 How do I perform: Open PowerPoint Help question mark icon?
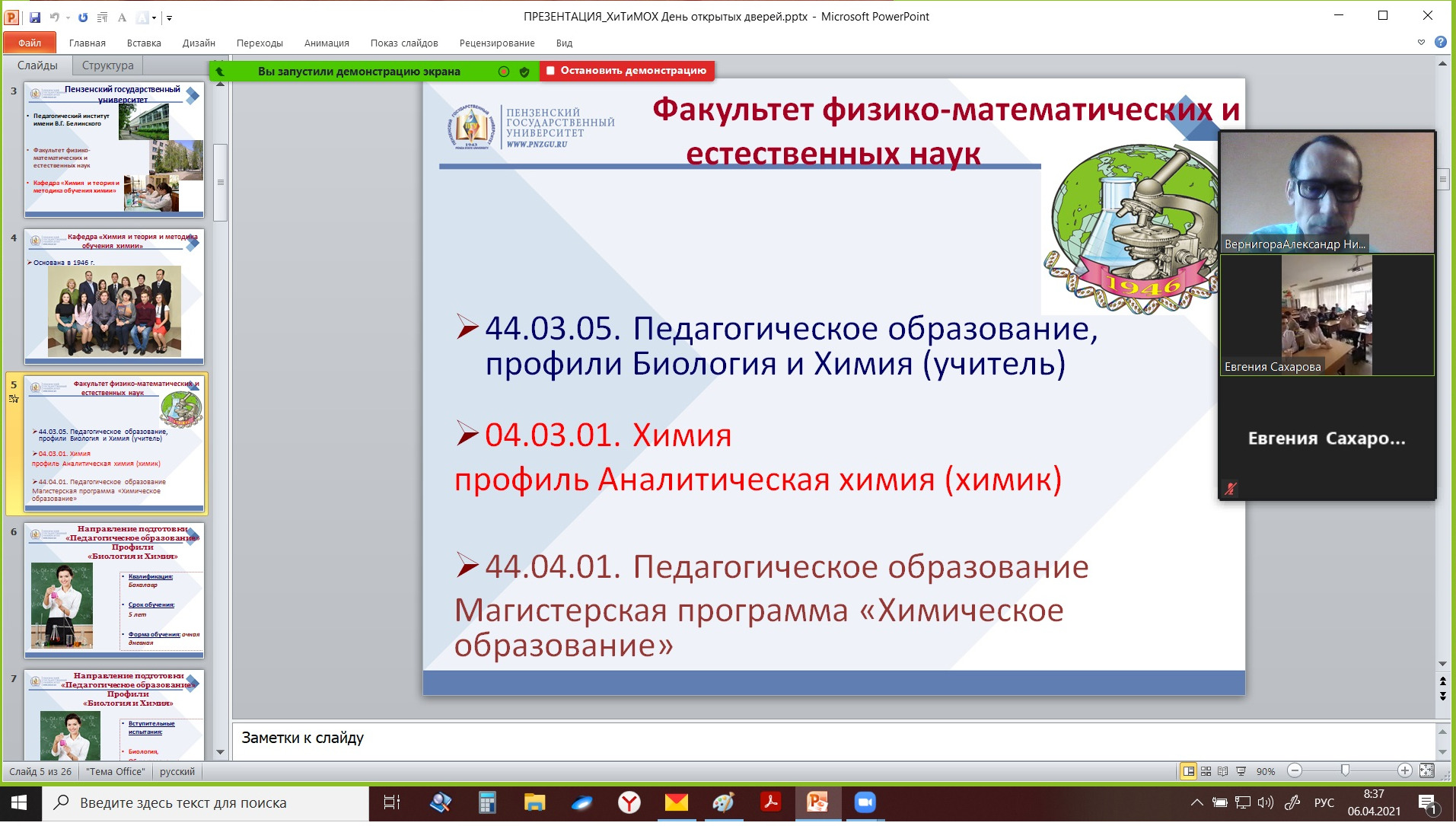tap(1440, 43)
